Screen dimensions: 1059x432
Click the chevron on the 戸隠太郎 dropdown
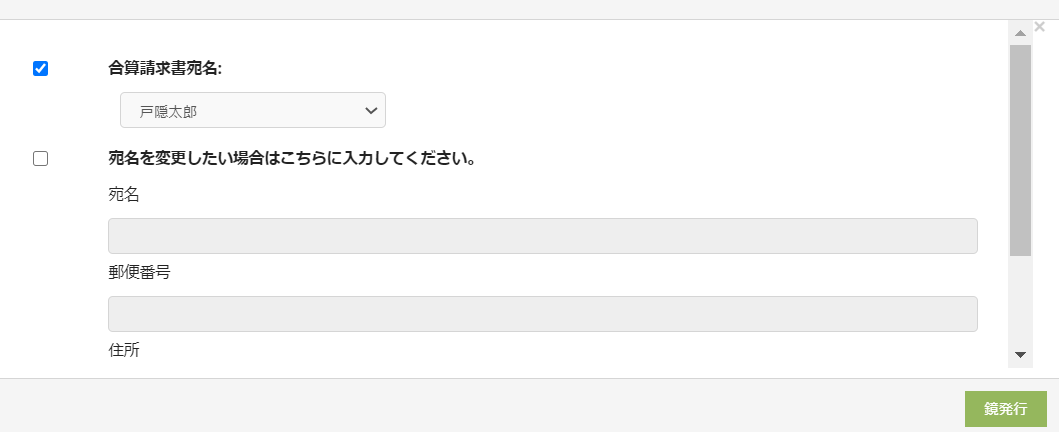pos(371,111)
